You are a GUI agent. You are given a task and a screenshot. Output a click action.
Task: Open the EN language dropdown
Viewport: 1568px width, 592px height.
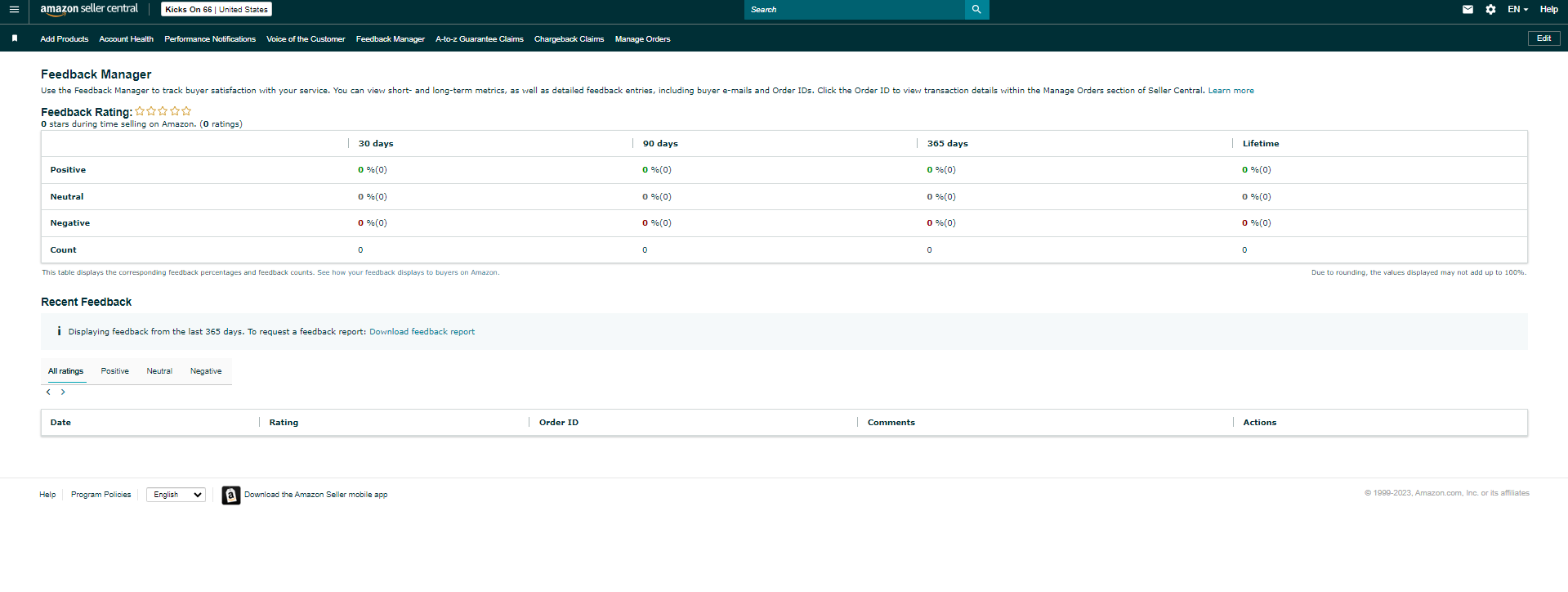point(1517,10)
